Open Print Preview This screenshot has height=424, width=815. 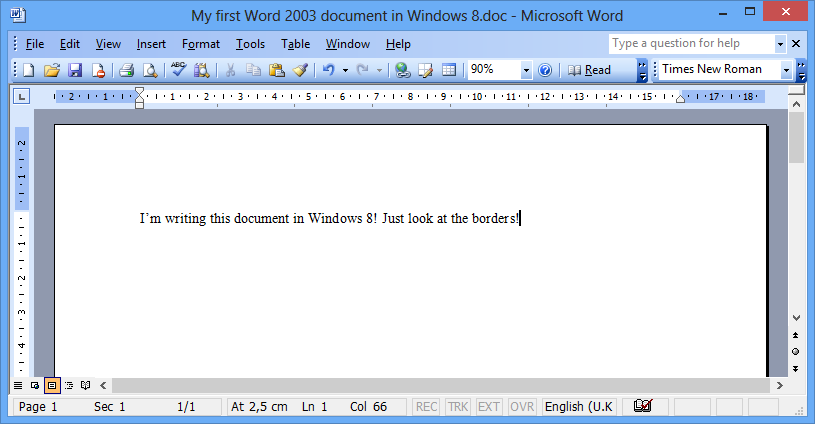pyautogui.click(x=150, y=70)
